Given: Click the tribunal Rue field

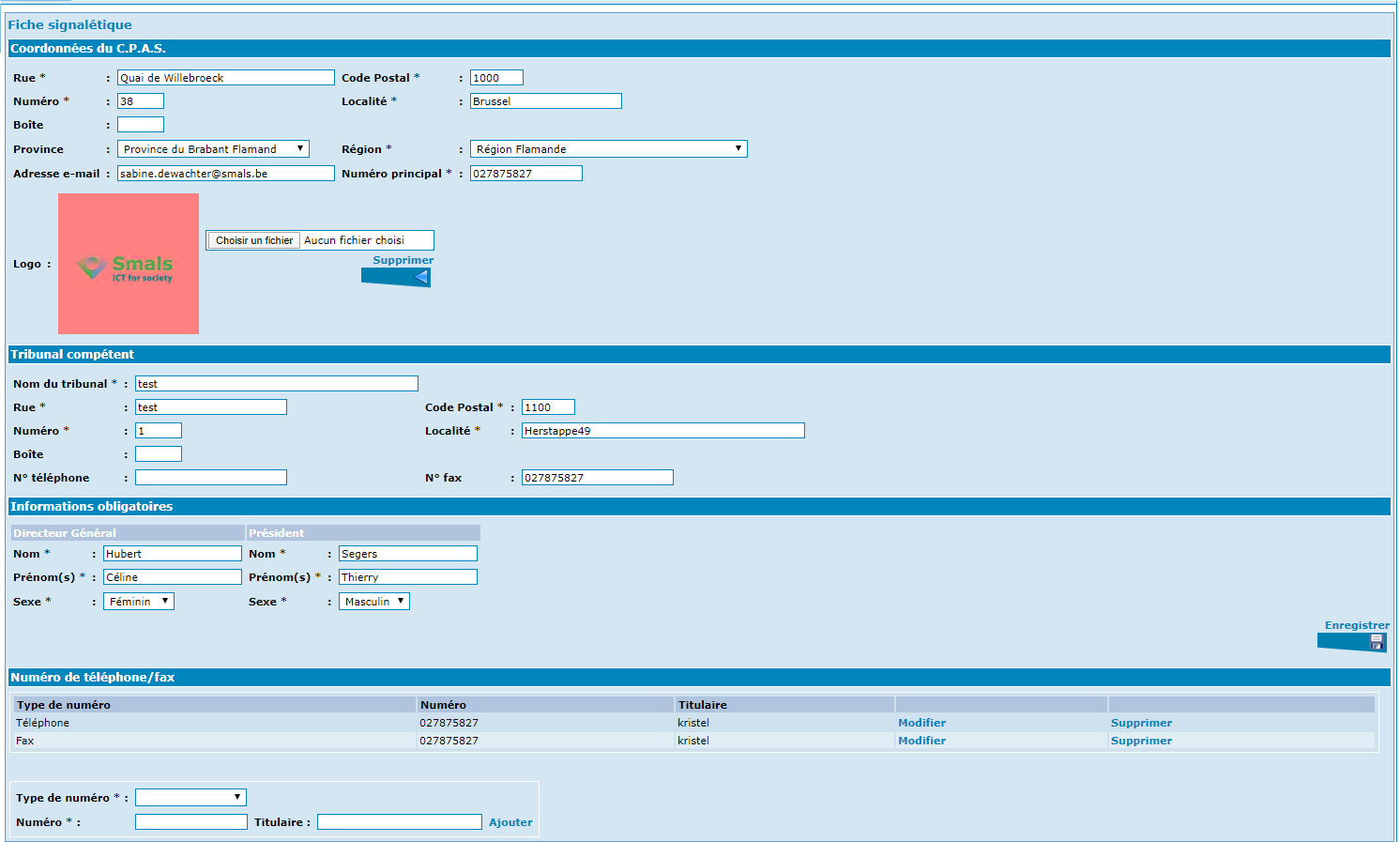Looking at the screenshot, I should (x=211, y=407).
